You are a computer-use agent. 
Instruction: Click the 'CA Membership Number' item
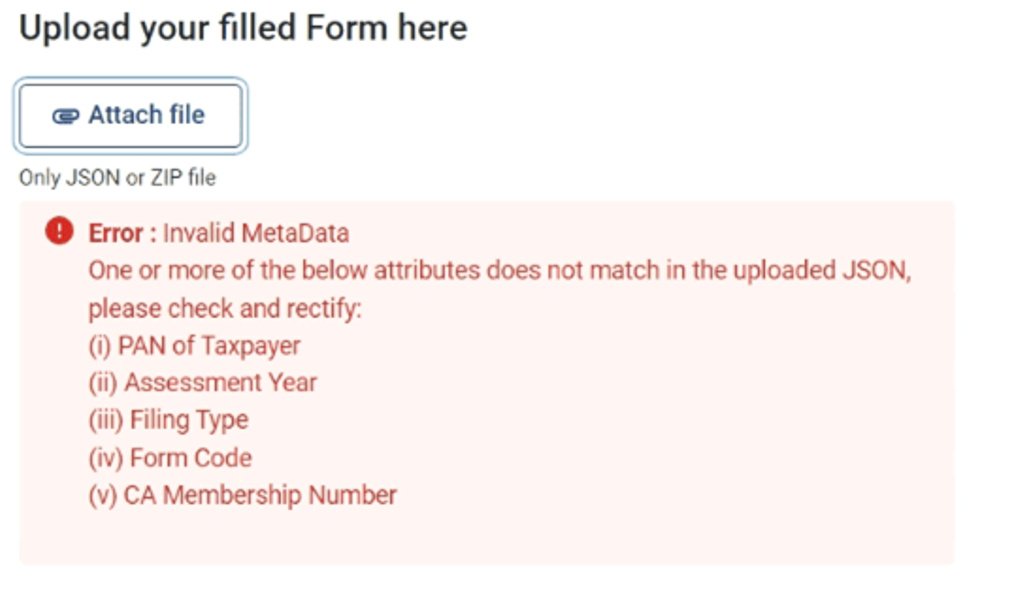243,495
